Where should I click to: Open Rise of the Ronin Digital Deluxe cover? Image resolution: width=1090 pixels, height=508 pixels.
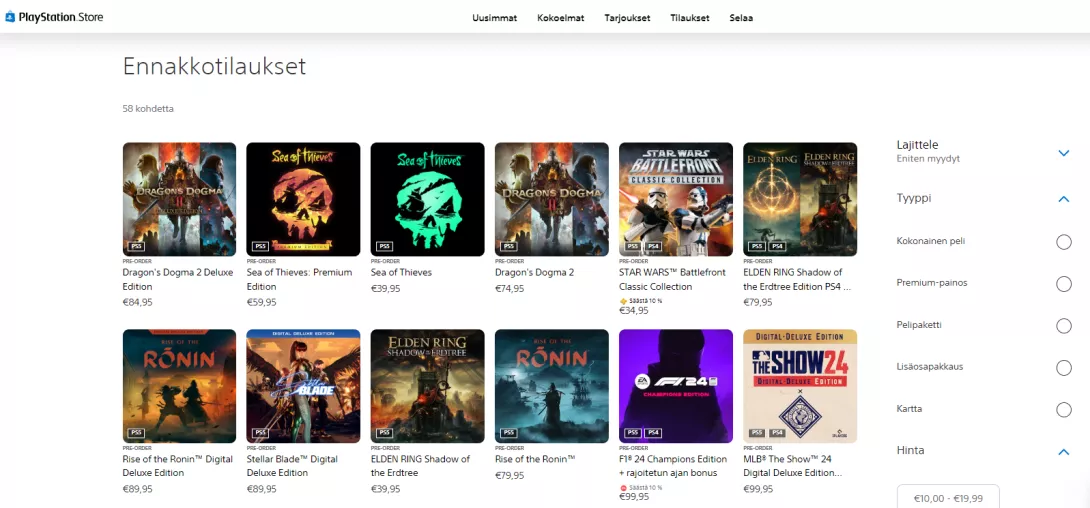click(179, 386)
